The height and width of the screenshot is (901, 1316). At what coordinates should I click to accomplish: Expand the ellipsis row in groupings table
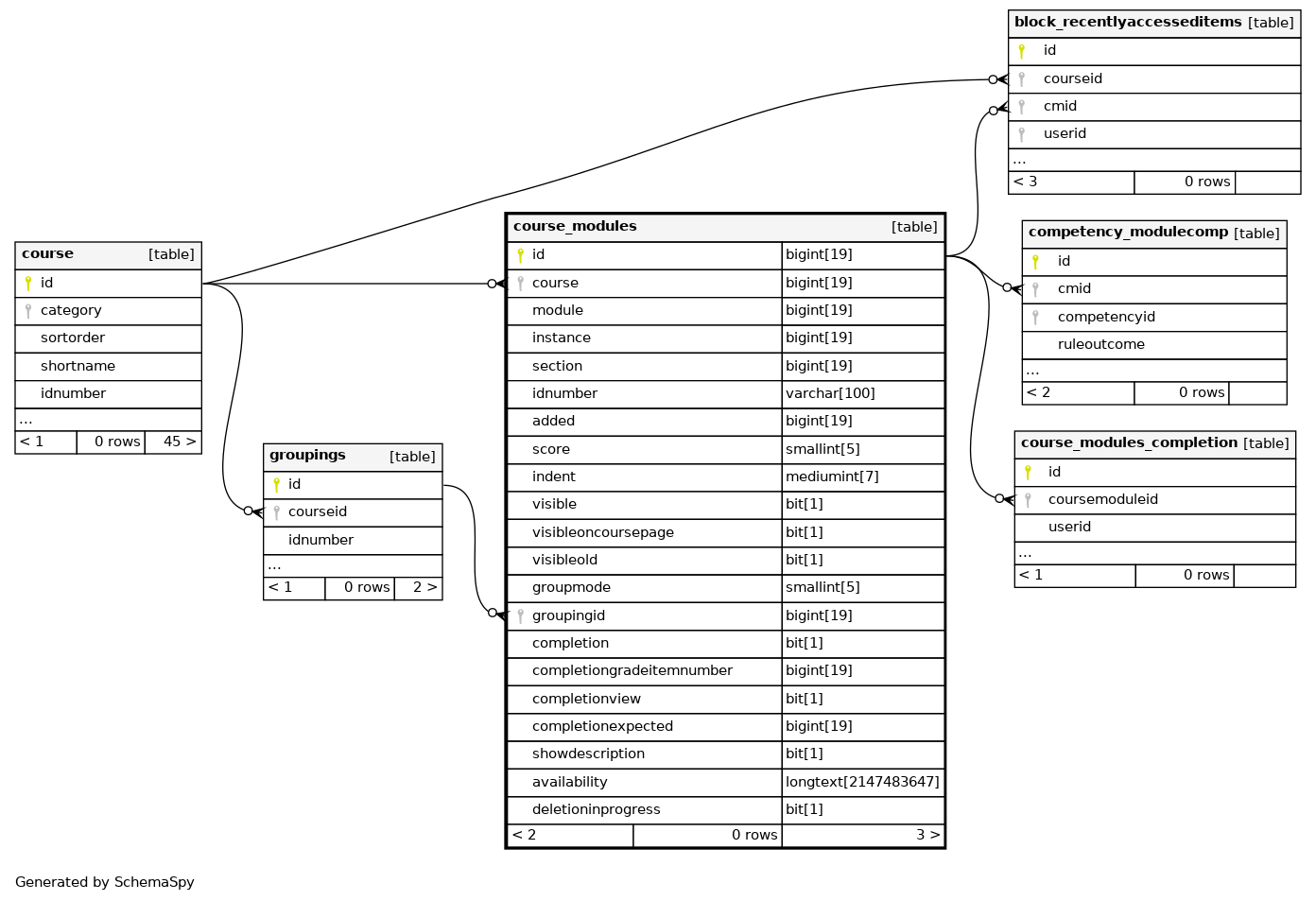(274, 565)
